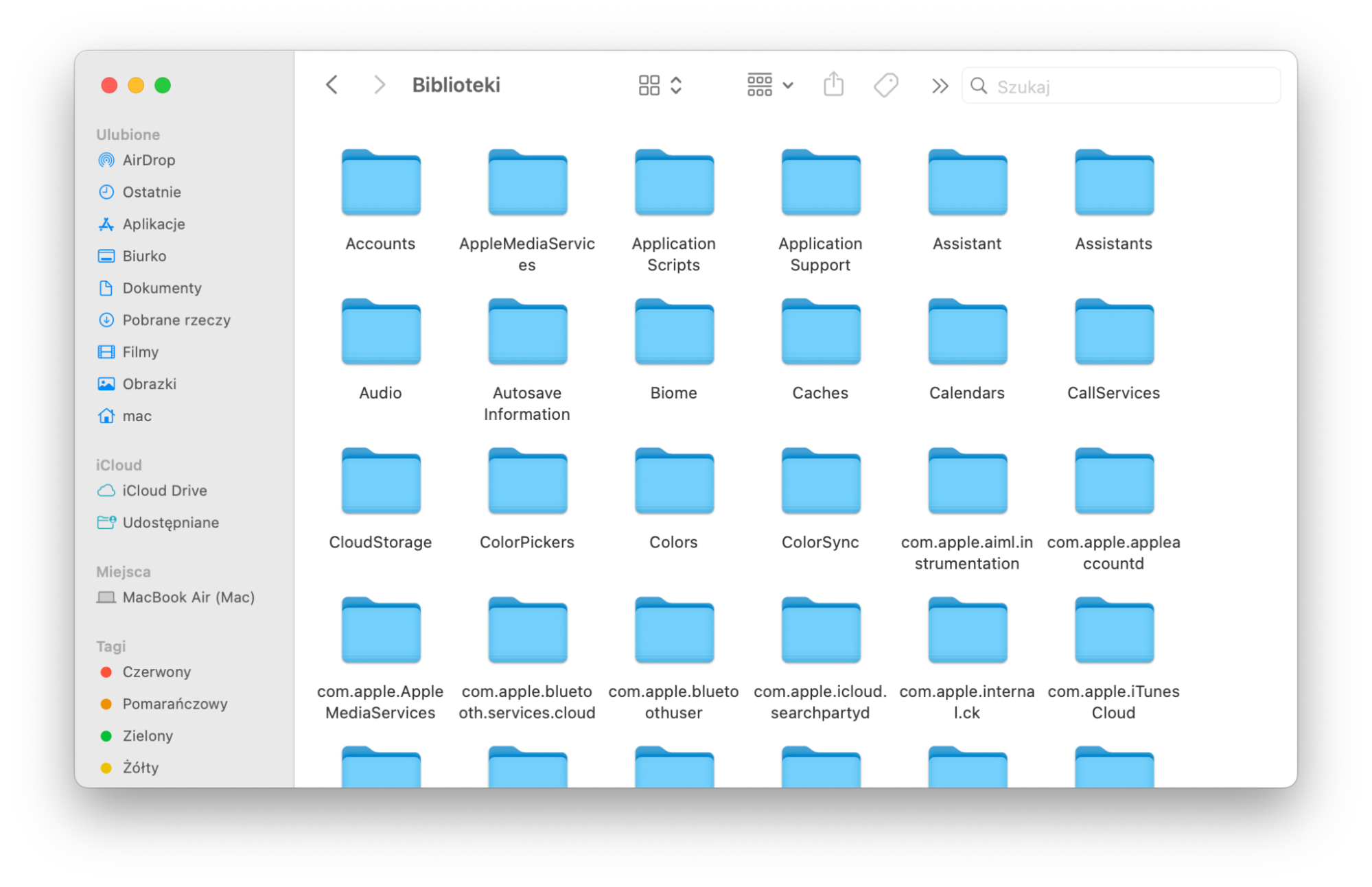This screenshot has width=1372, height=887.
Task: Click the Share toolbar icon
Action: coord(833,85)
